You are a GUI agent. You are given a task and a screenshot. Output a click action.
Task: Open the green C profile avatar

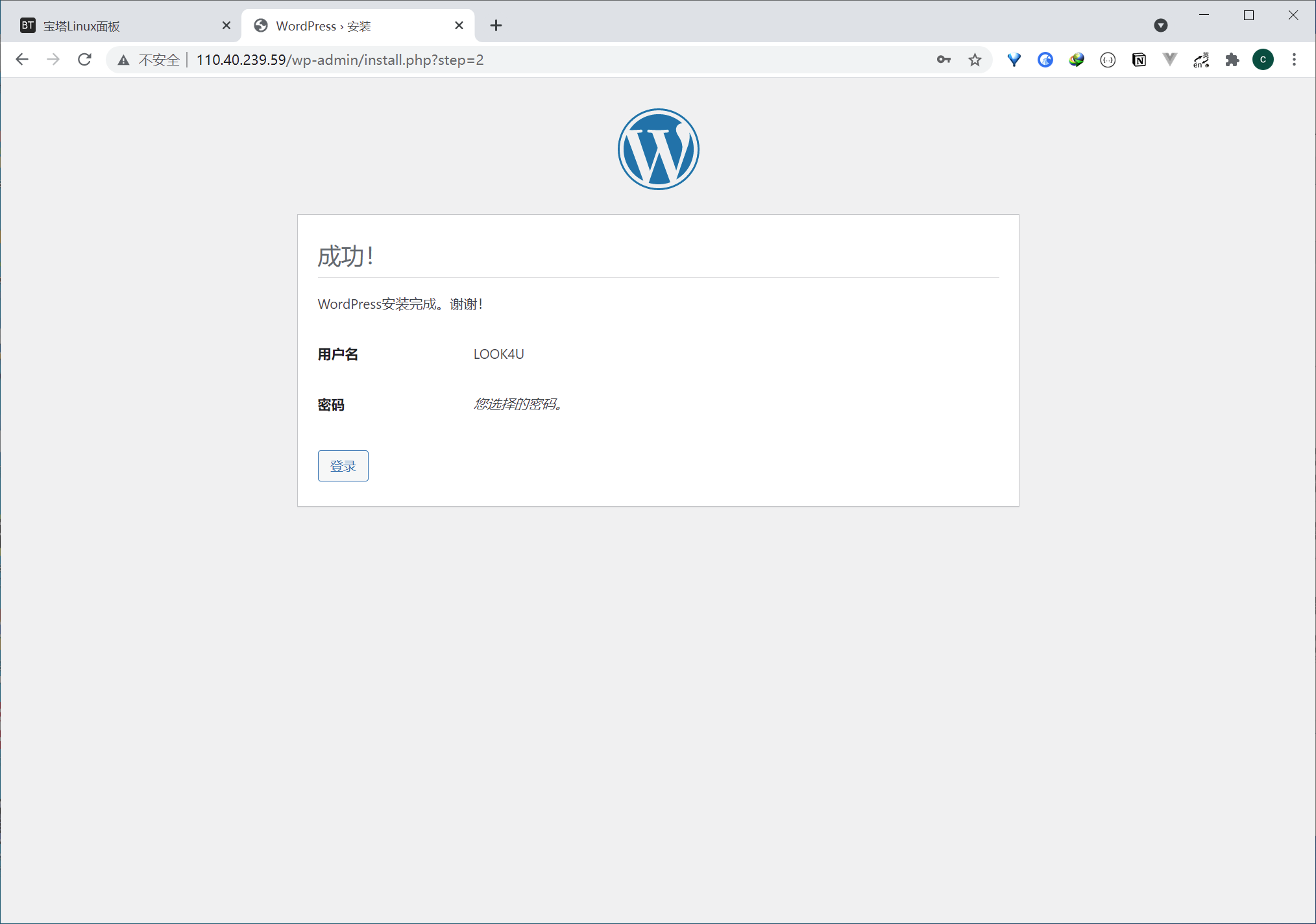click(1263, 60)
